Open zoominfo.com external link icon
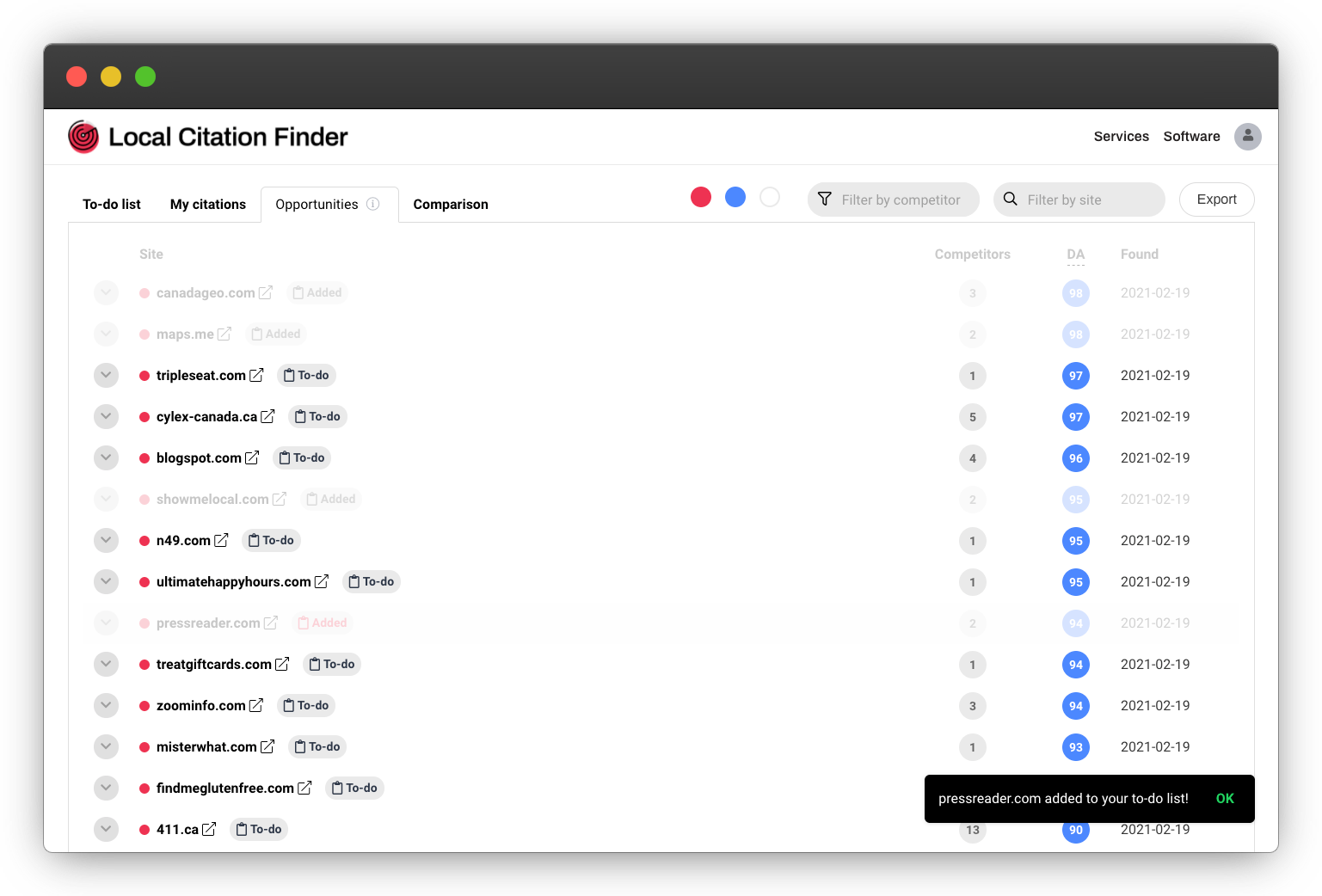Screen dimensions: 1322x896 pos(256,706)
